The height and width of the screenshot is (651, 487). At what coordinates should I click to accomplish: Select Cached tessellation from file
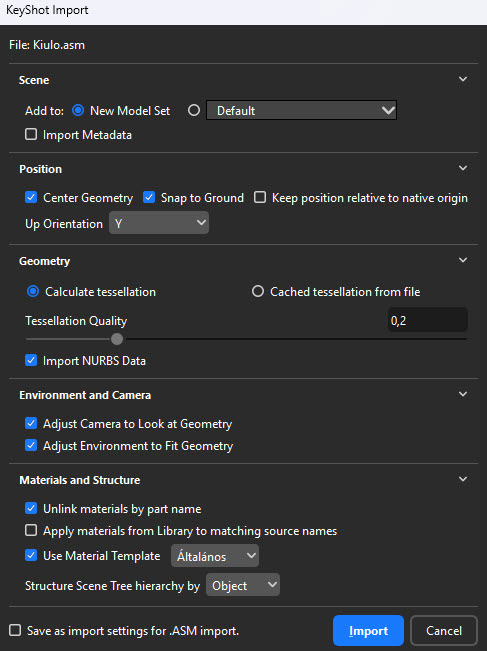point(258,291)
